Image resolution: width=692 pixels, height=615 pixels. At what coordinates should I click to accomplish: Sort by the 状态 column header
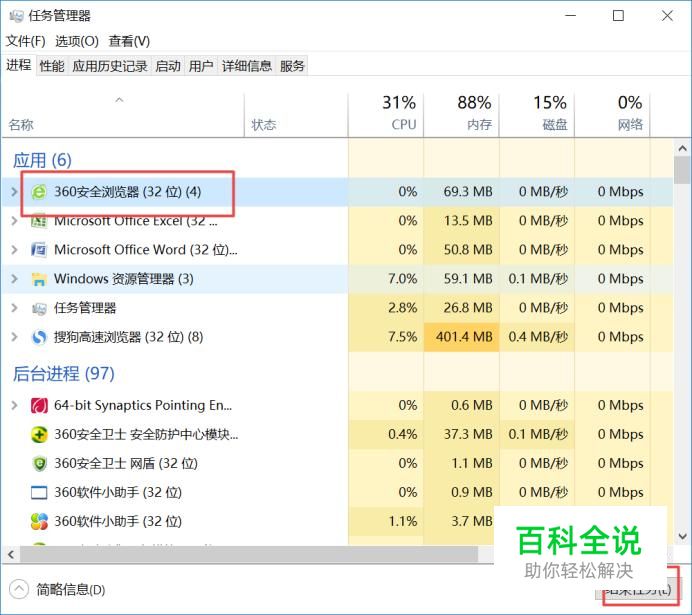296,116
